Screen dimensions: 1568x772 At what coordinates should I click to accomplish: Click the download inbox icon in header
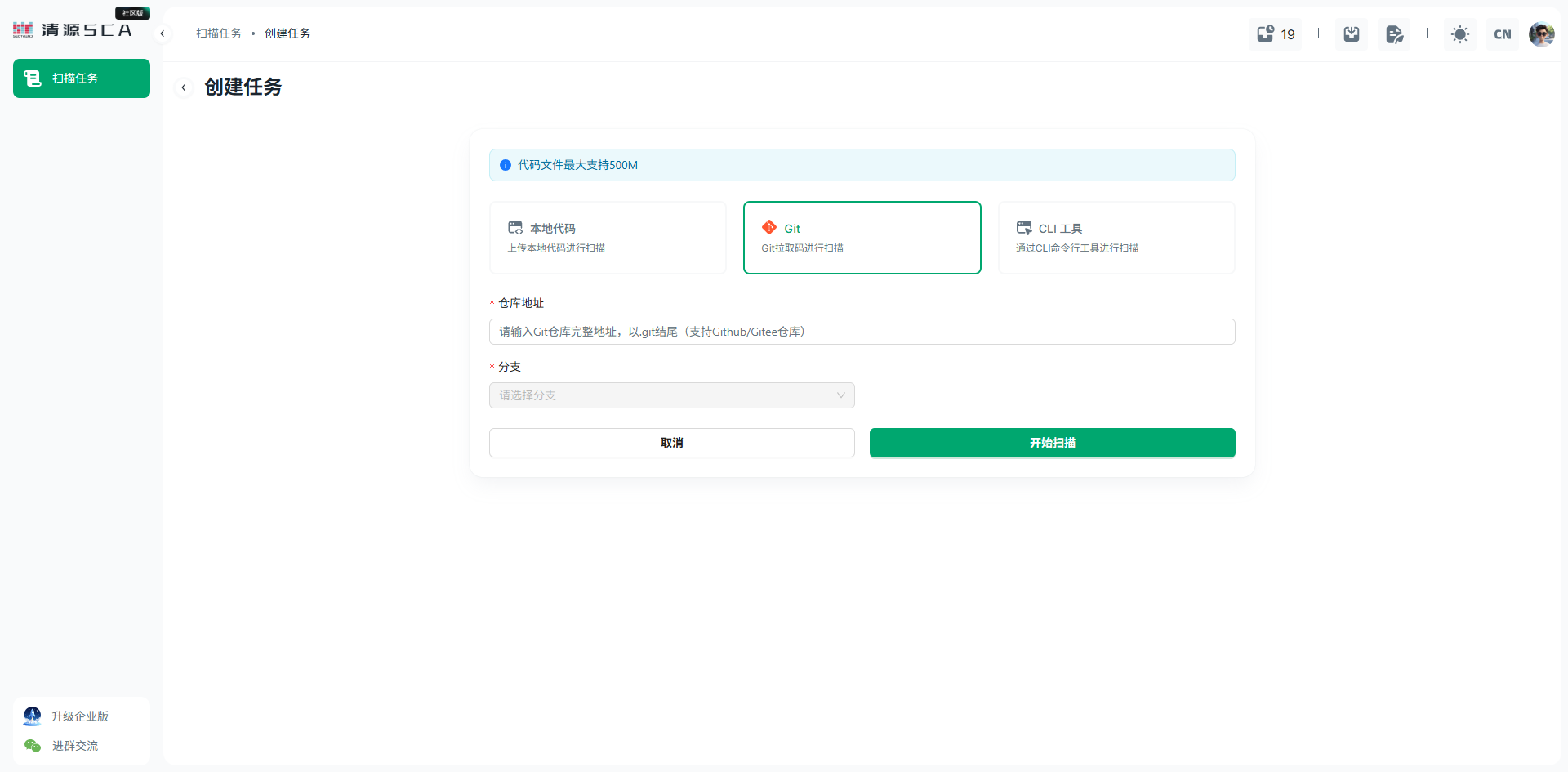coord(1352,33)
